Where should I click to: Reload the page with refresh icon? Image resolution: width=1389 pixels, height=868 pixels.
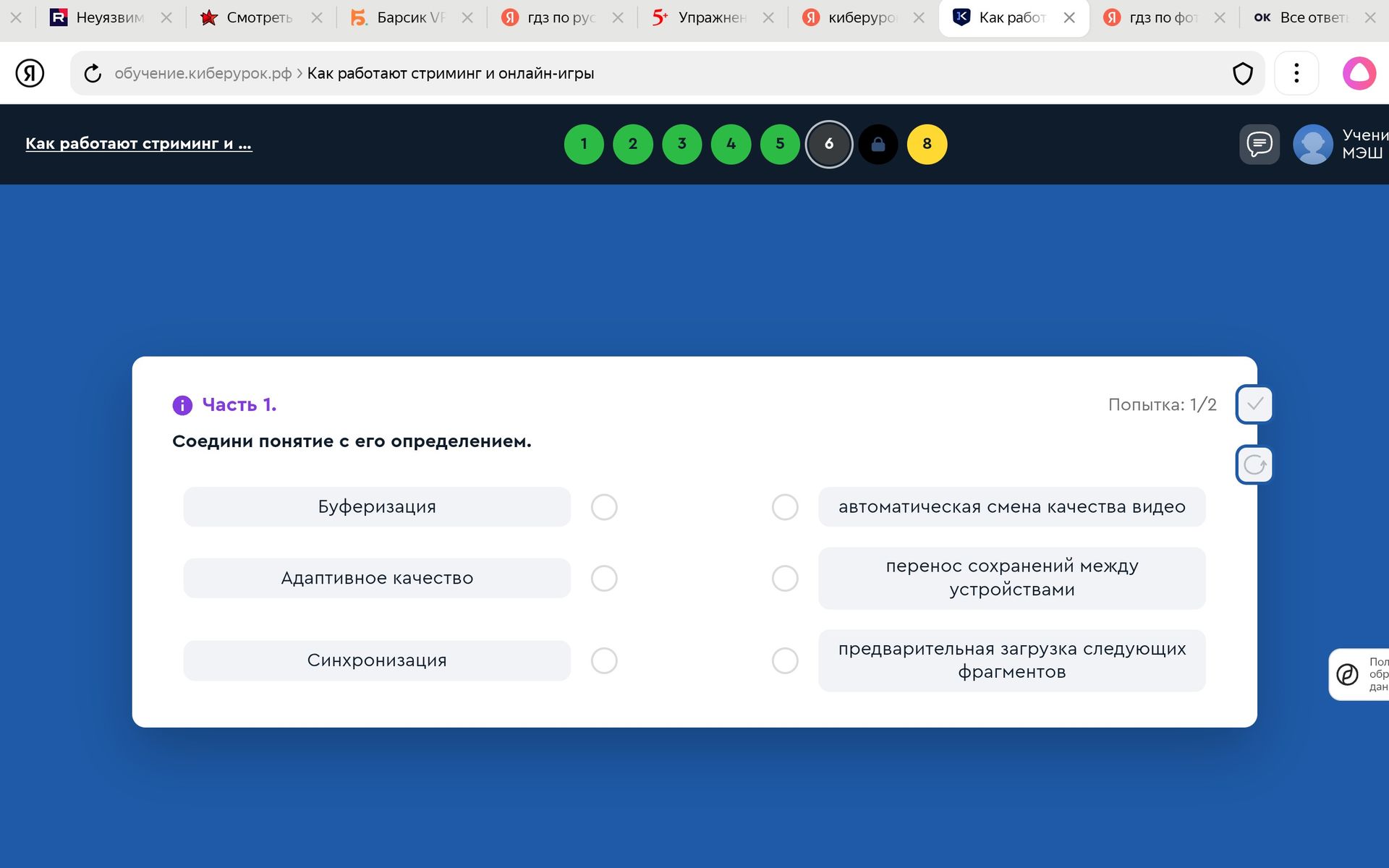click(x=93, y=73)
